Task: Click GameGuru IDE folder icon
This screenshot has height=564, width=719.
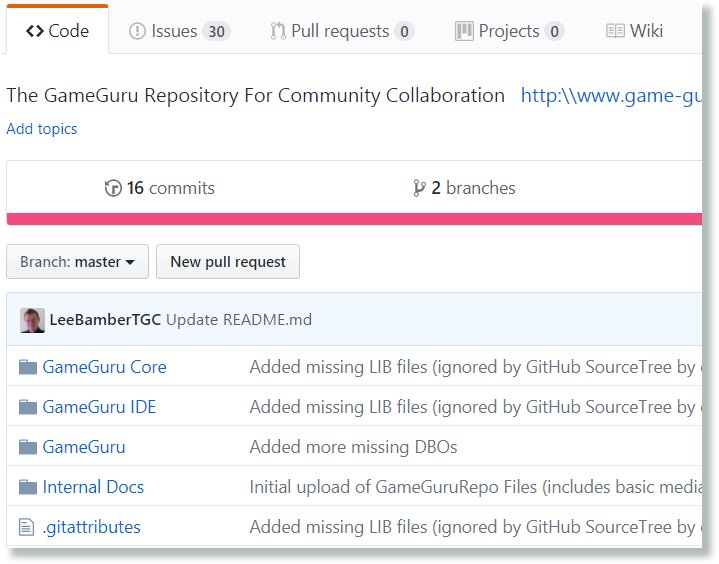Action: point(28,407)
